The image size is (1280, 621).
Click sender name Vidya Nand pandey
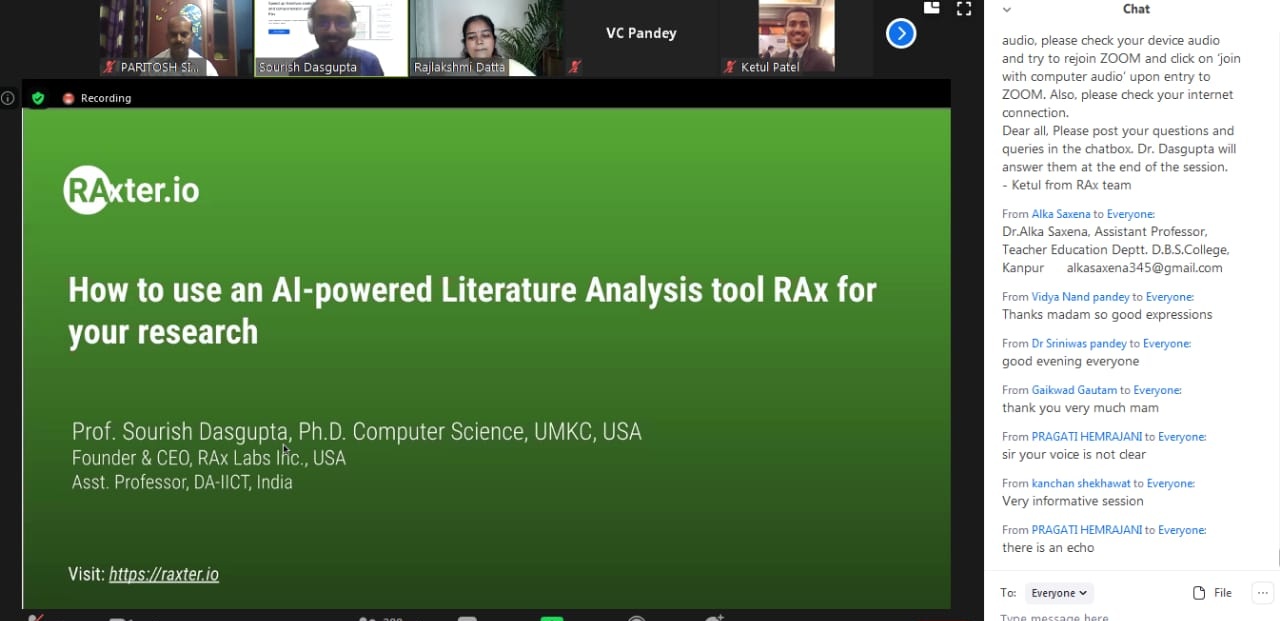point(1081,297)
